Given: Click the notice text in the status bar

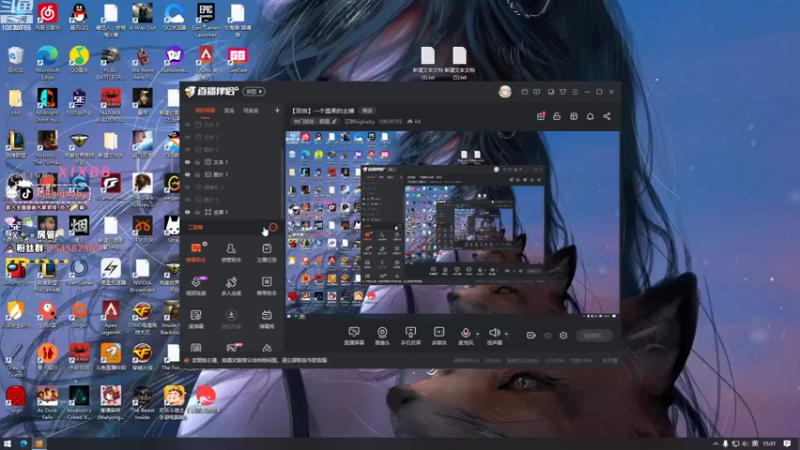Looking at the screenshot, I should tap(259, 360).
